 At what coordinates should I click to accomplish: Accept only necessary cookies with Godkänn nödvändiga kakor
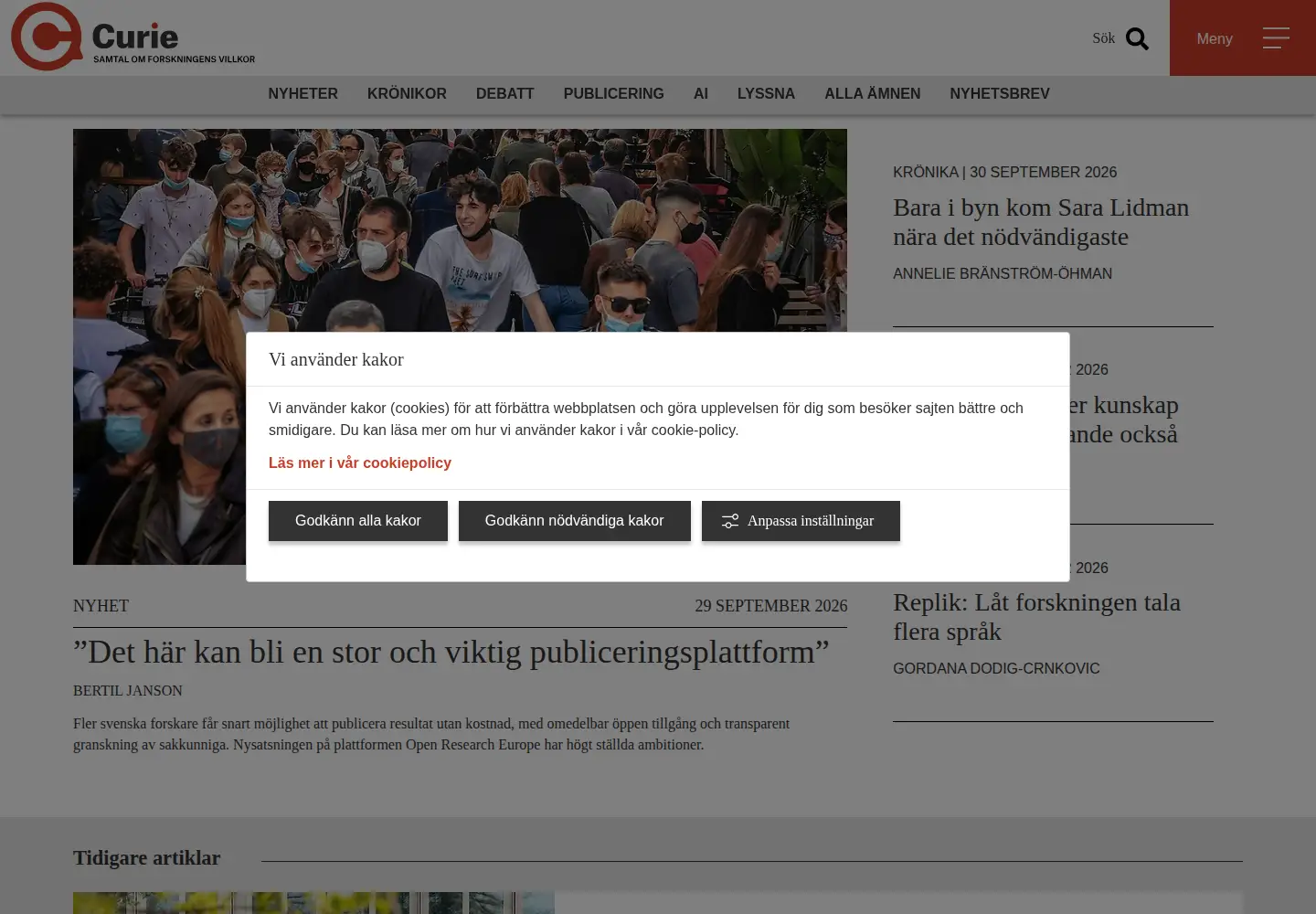[x=575, y=521]
